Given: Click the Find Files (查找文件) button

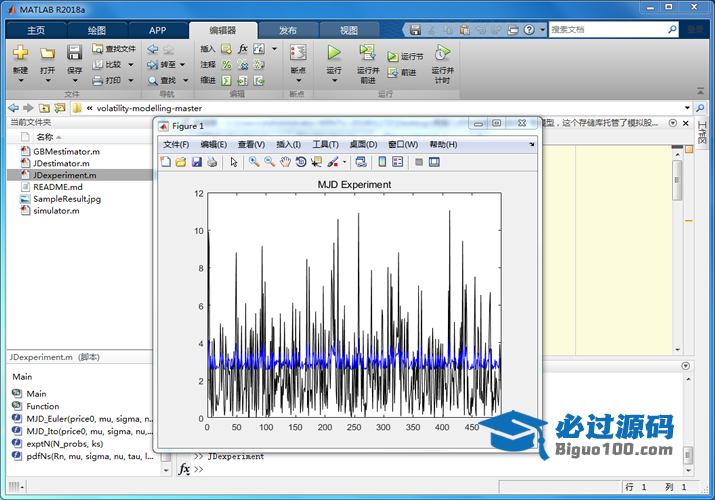Looking at the screenshot, I should (x=114, y=49).
